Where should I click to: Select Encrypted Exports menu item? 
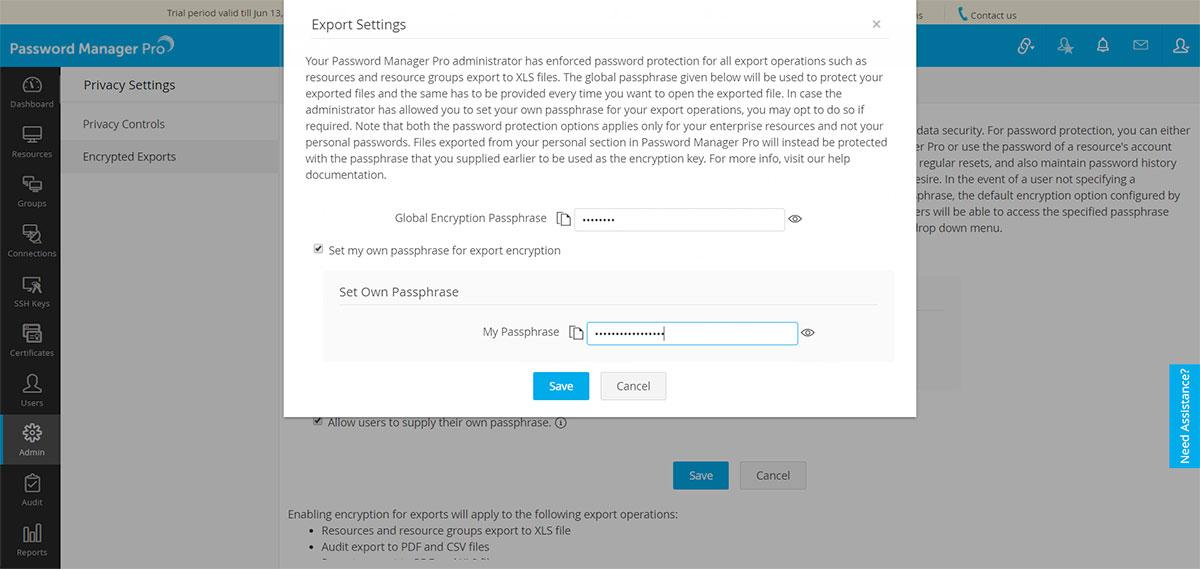(x=129, y=157)
